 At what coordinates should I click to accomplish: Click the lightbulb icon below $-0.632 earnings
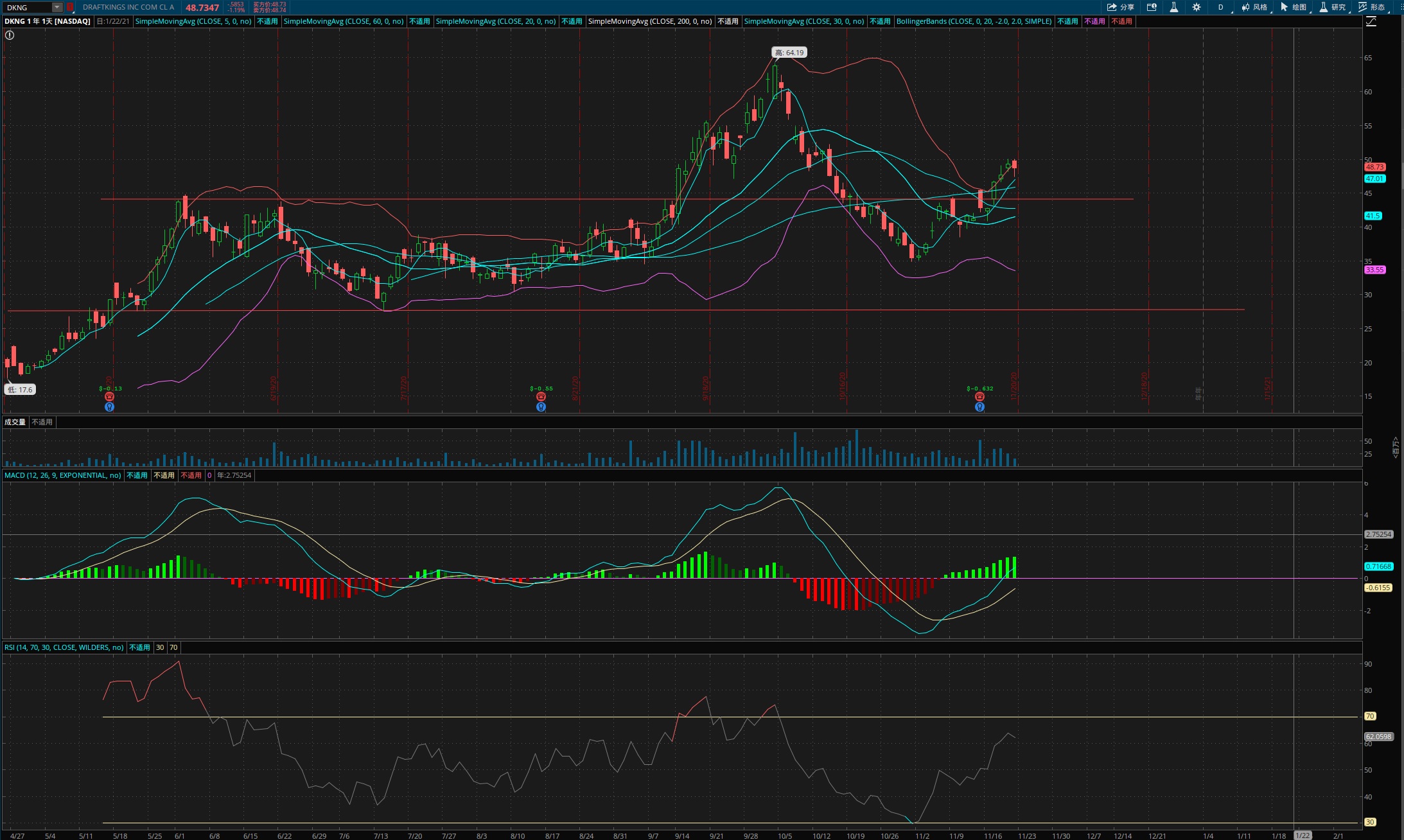tap(979, 407)
